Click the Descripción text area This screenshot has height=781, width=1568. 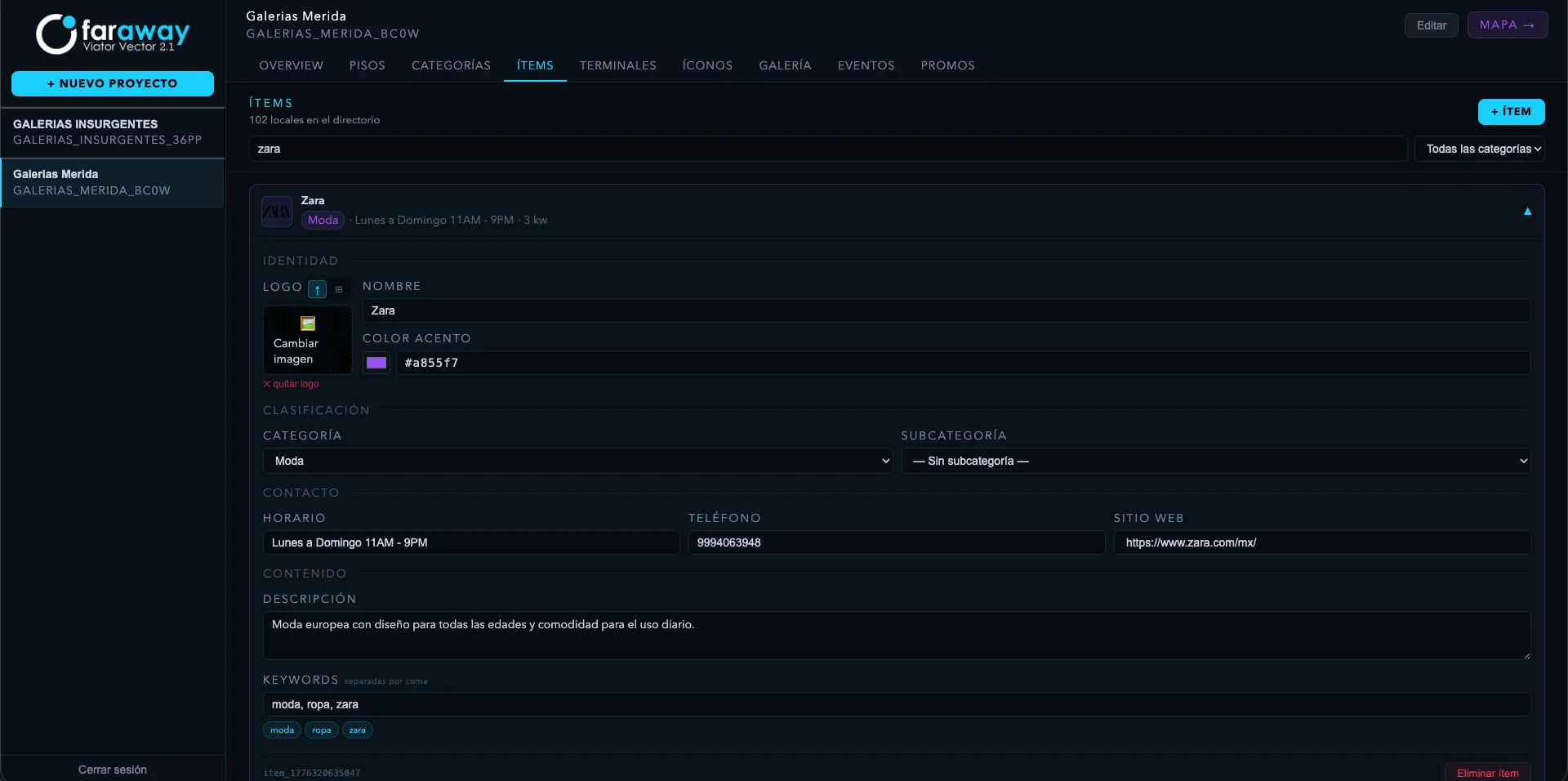pos(897,636)
